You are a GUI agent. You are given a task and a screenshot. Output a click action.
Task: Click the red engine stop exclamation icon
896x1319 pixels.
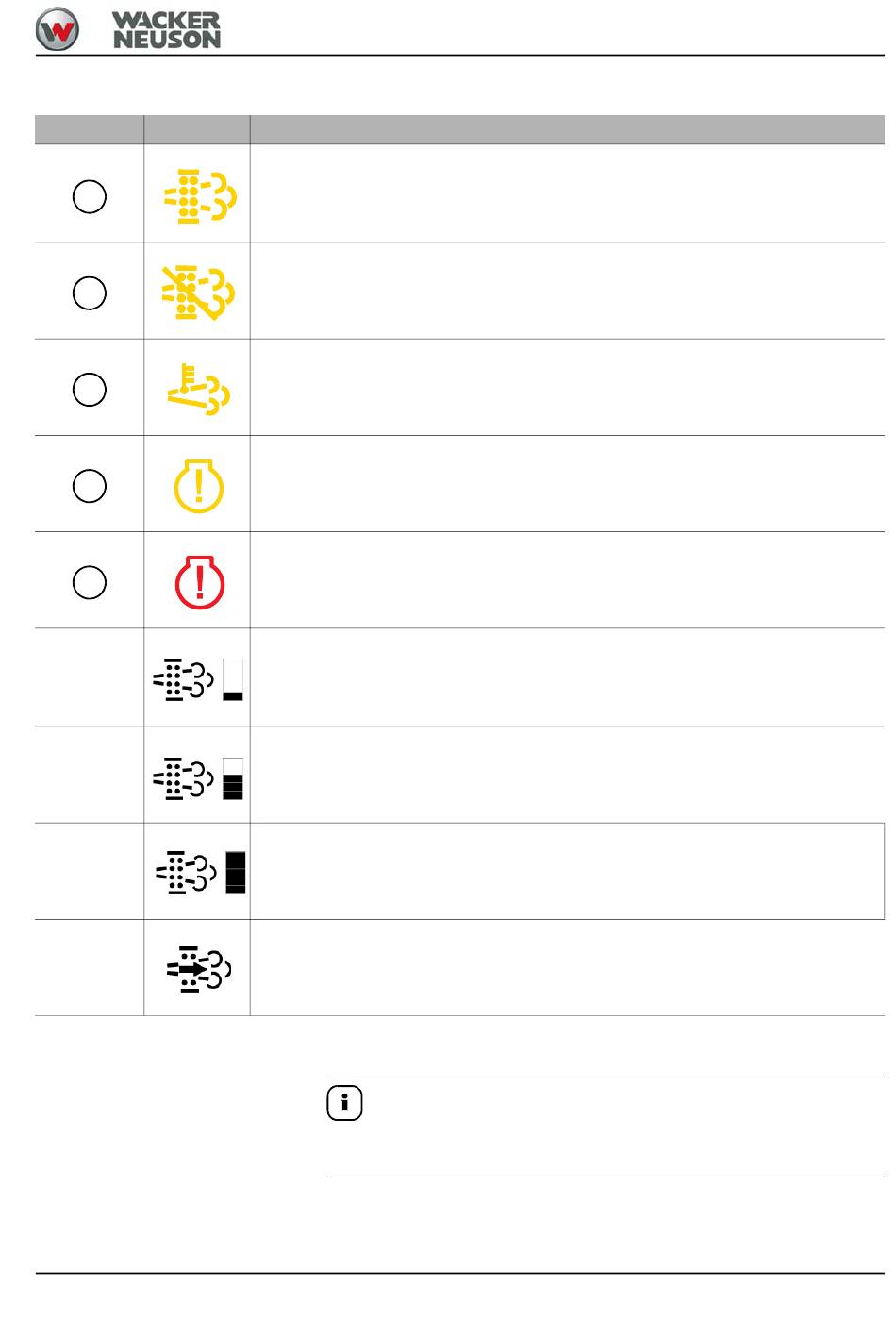coord(200,581)
